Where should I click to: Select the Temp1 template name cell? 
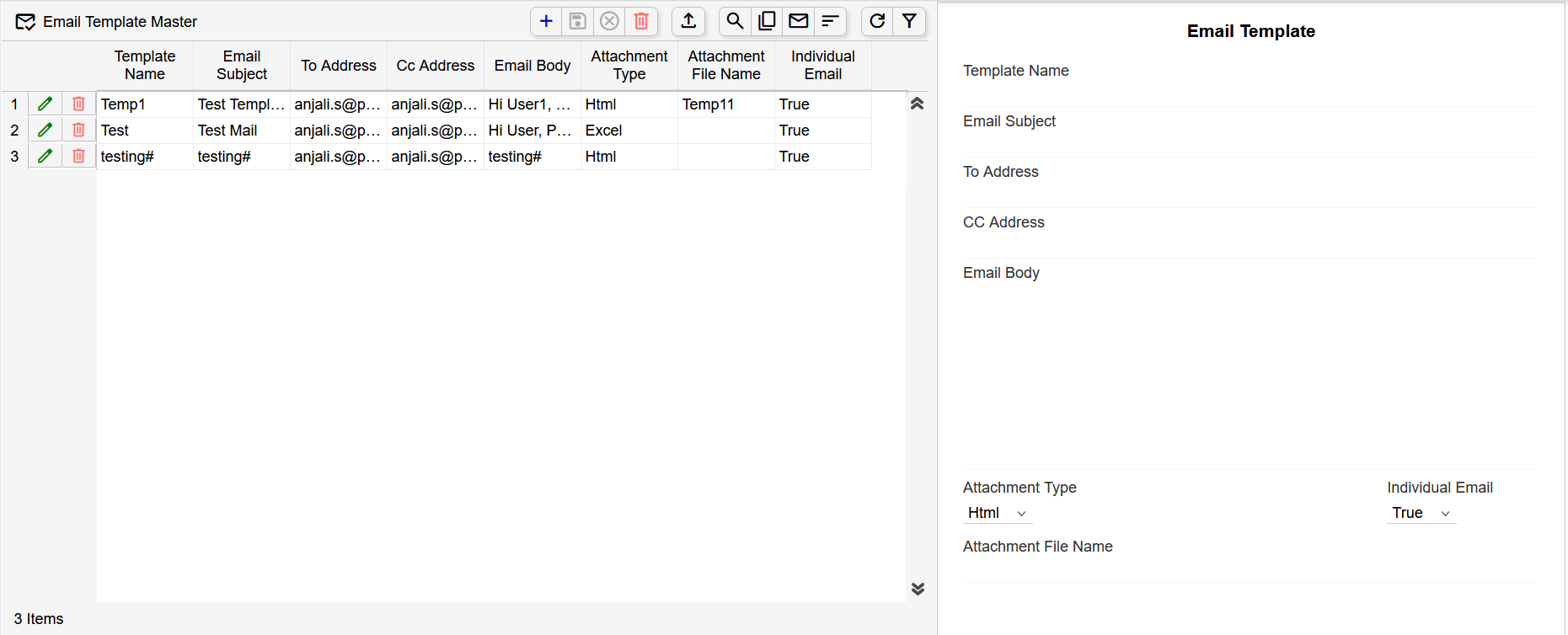point(145,104)
